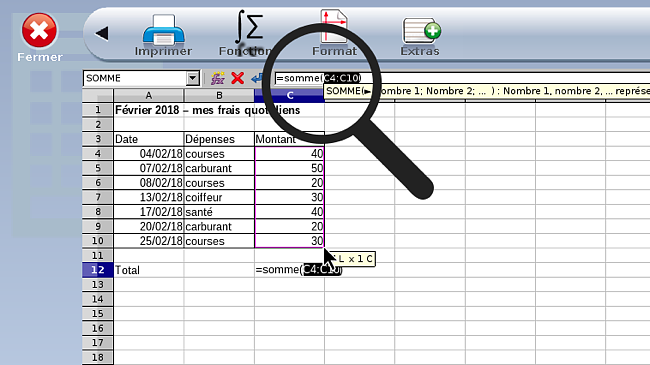
Task: Click the 'Montant' header cell
Action: (x=289, y=139)
